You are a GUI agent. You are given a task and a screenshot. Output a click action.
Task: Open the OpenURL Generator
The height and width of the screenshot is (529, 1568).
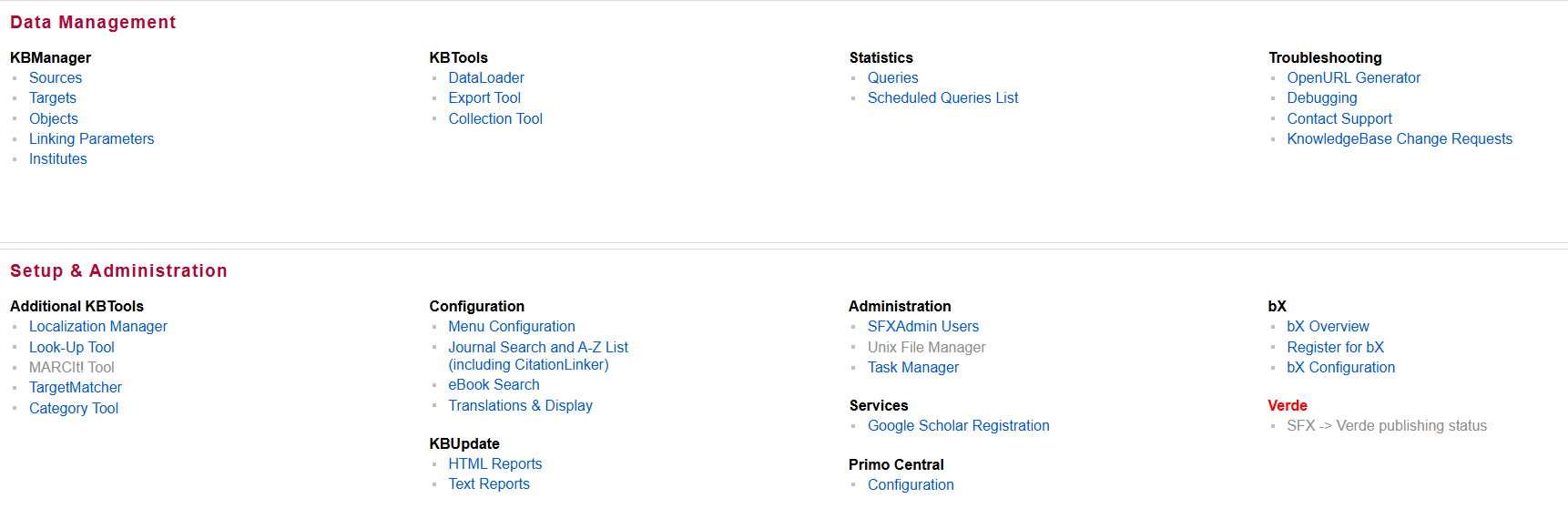(x=1353, y=78)
